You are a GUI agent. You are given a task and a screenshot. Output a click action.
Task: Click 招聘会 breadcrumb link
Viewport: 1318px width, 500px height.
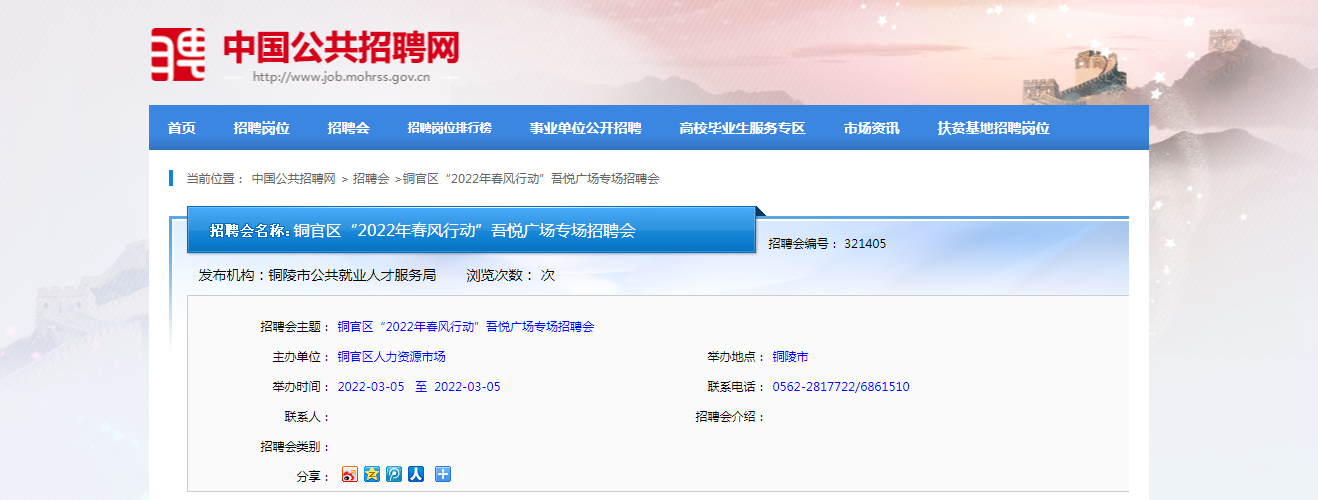pyautogui.click(x=370, y=179)
